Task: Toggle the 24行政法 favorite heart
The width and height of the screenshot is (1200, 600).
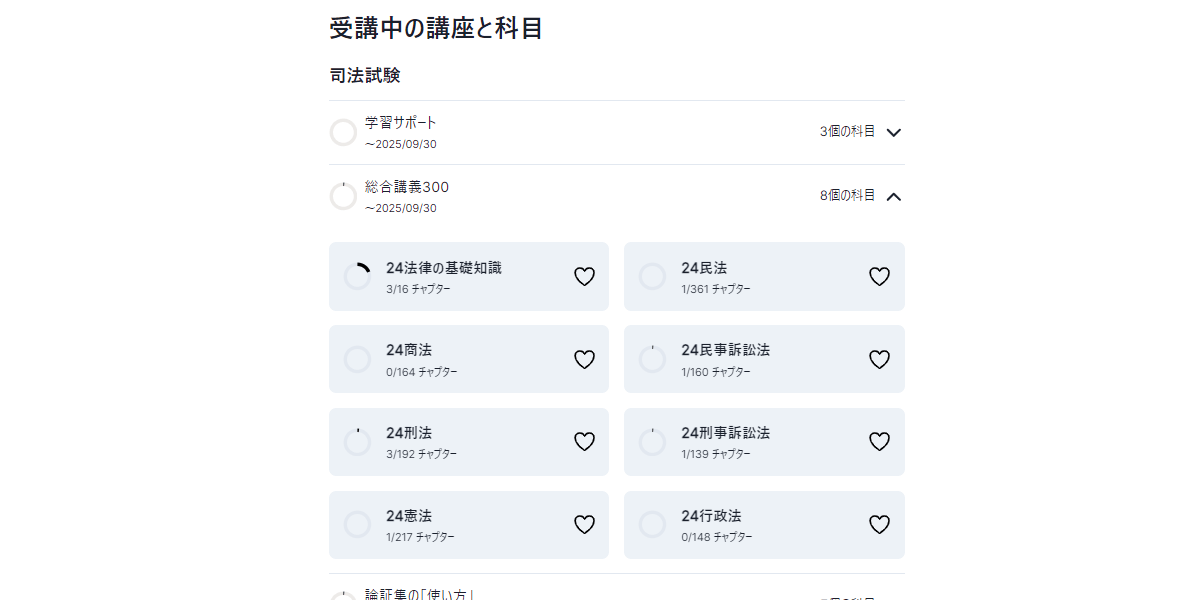Action: point(879,525)
